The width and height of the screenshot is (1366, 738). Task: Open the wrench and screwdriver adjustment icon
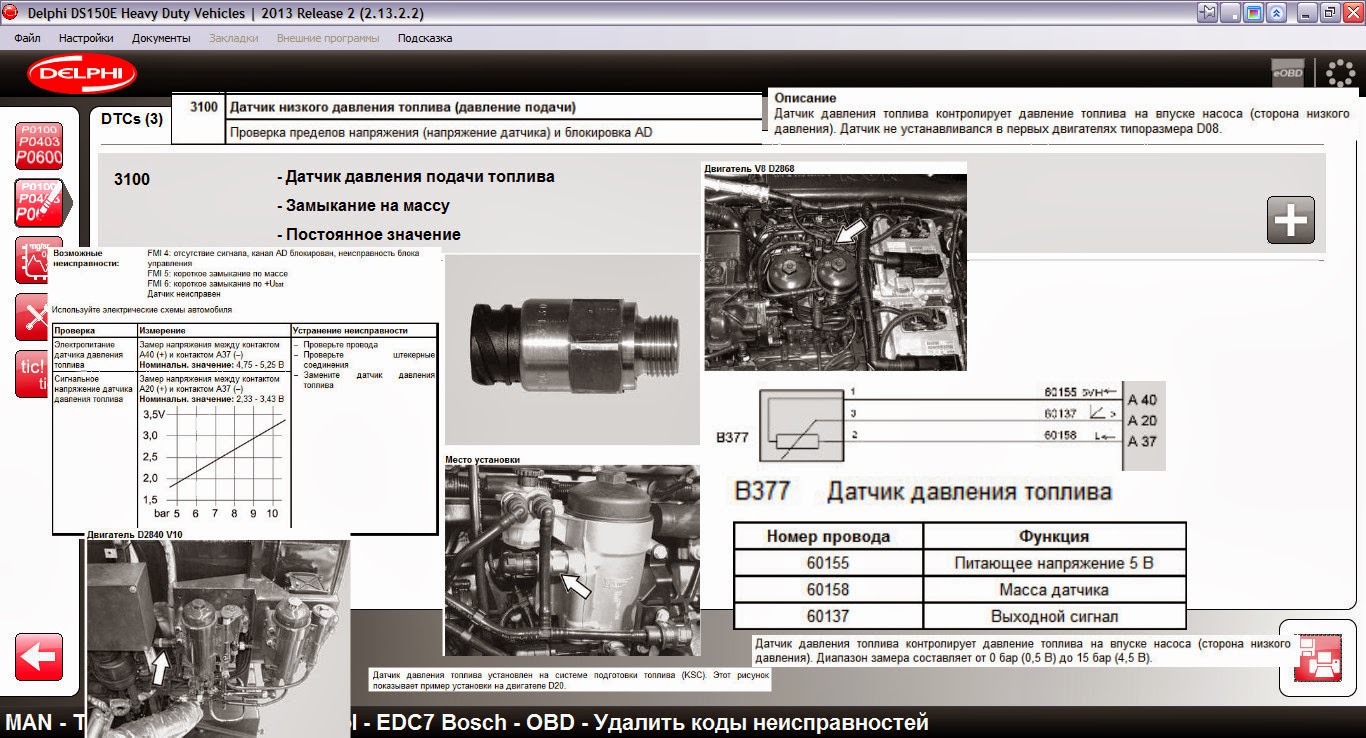pos(33,318)
